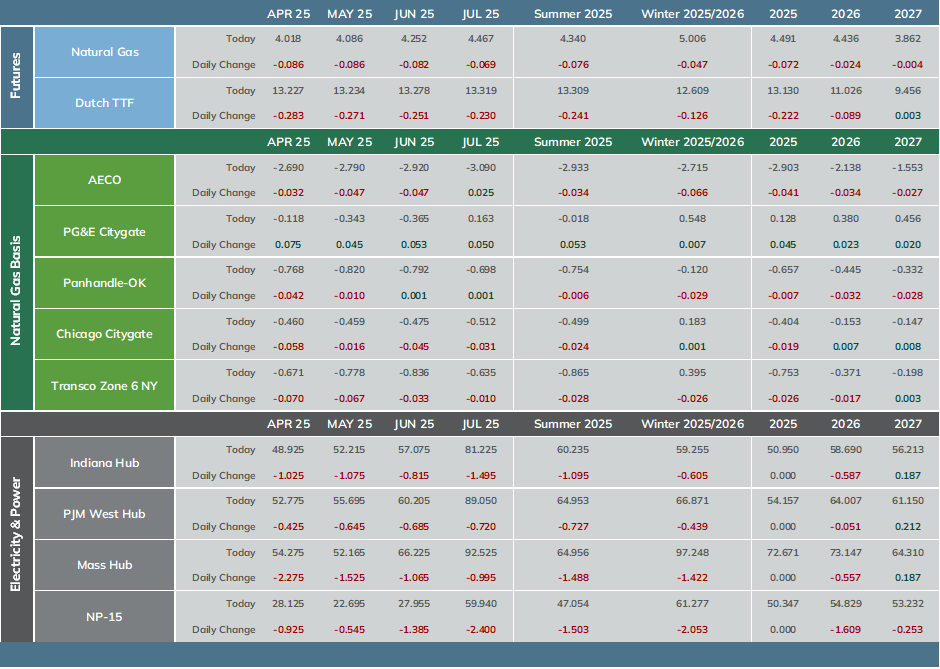The height and width of the screenshot is (669, 940).
Task: Open the Indiana Hub row label
Action: (104, 462)
